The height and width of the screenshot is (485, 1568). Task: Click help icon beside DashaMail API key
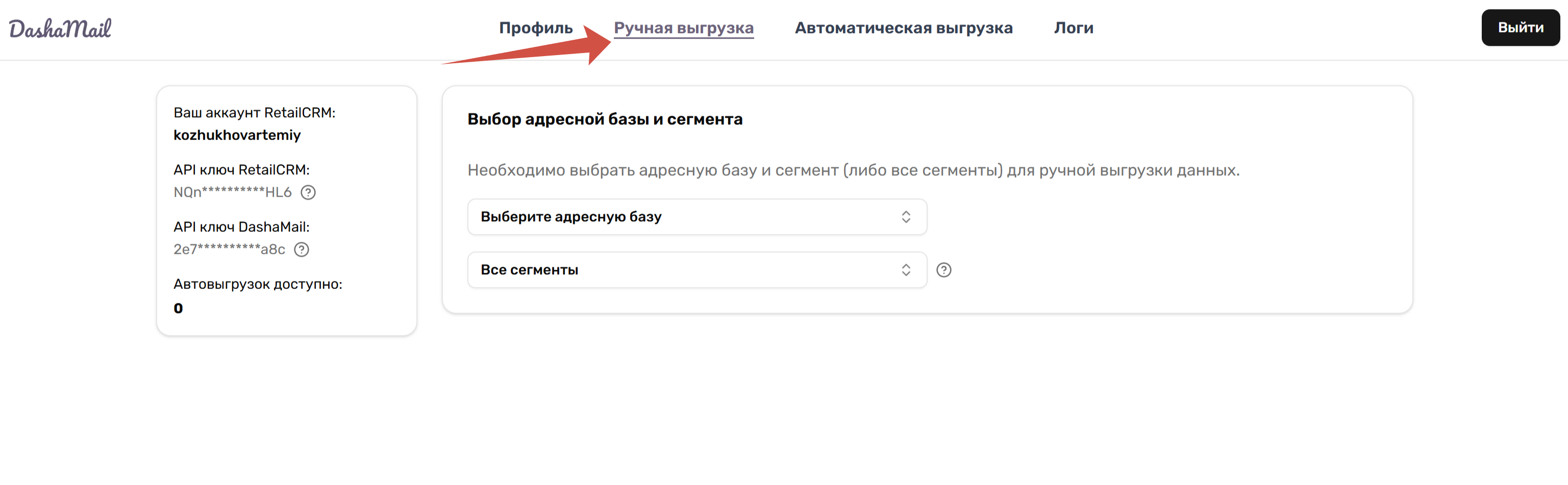[x=302, y=249]
